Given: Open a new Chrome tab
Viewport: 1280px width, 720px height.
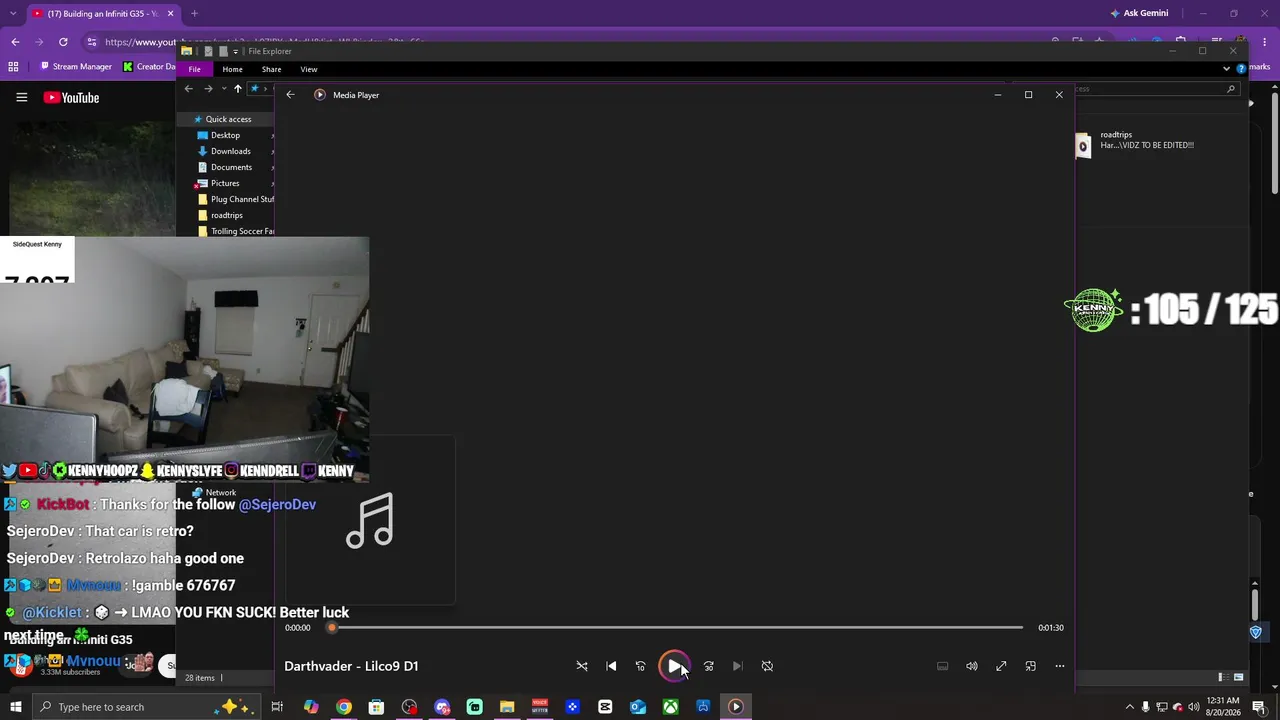Looking at the screenshot, I should point(194,14).
